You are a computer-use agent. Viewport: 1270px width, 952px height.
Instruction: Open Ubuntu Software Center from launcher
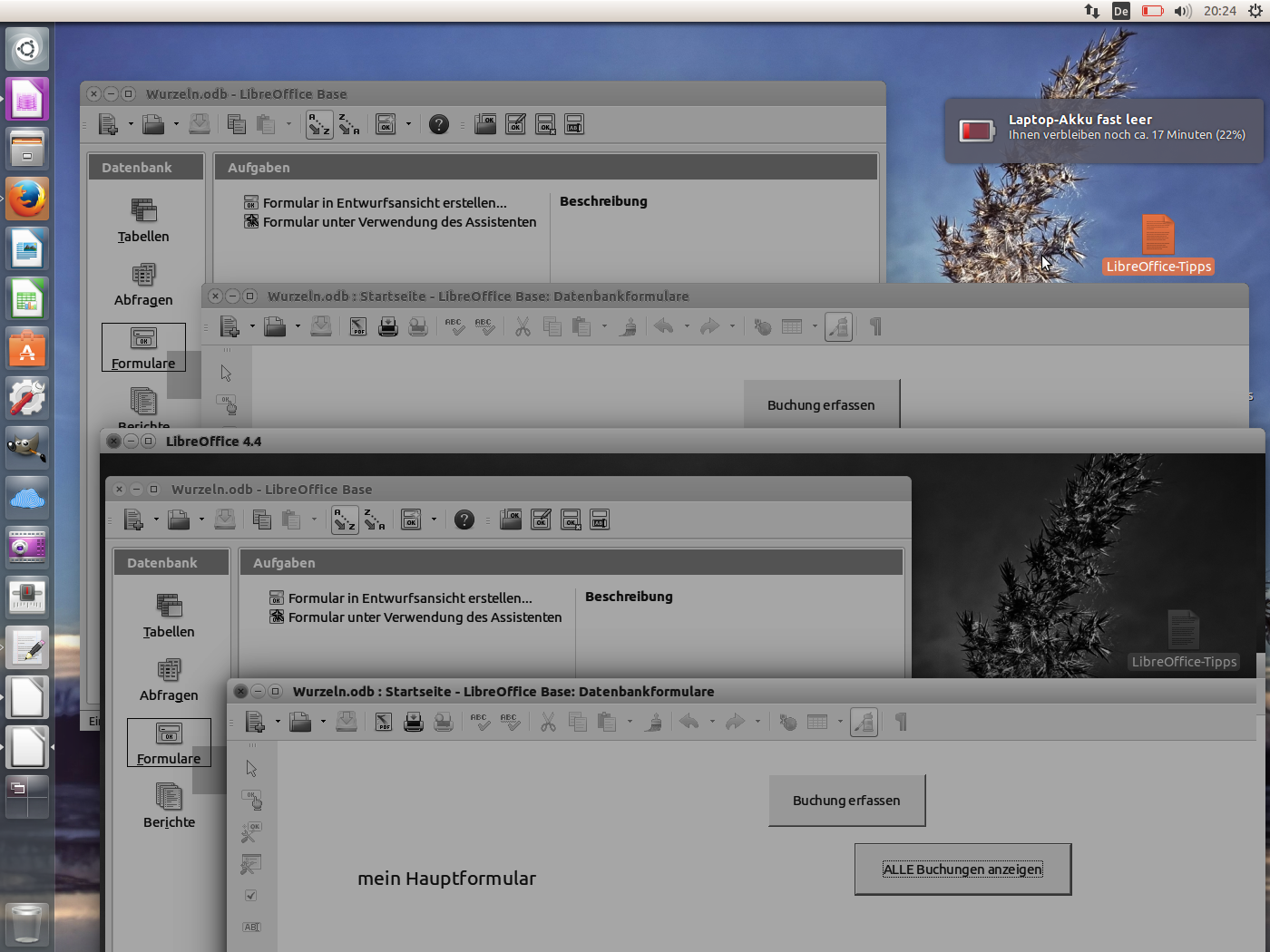tap(27, 348)
